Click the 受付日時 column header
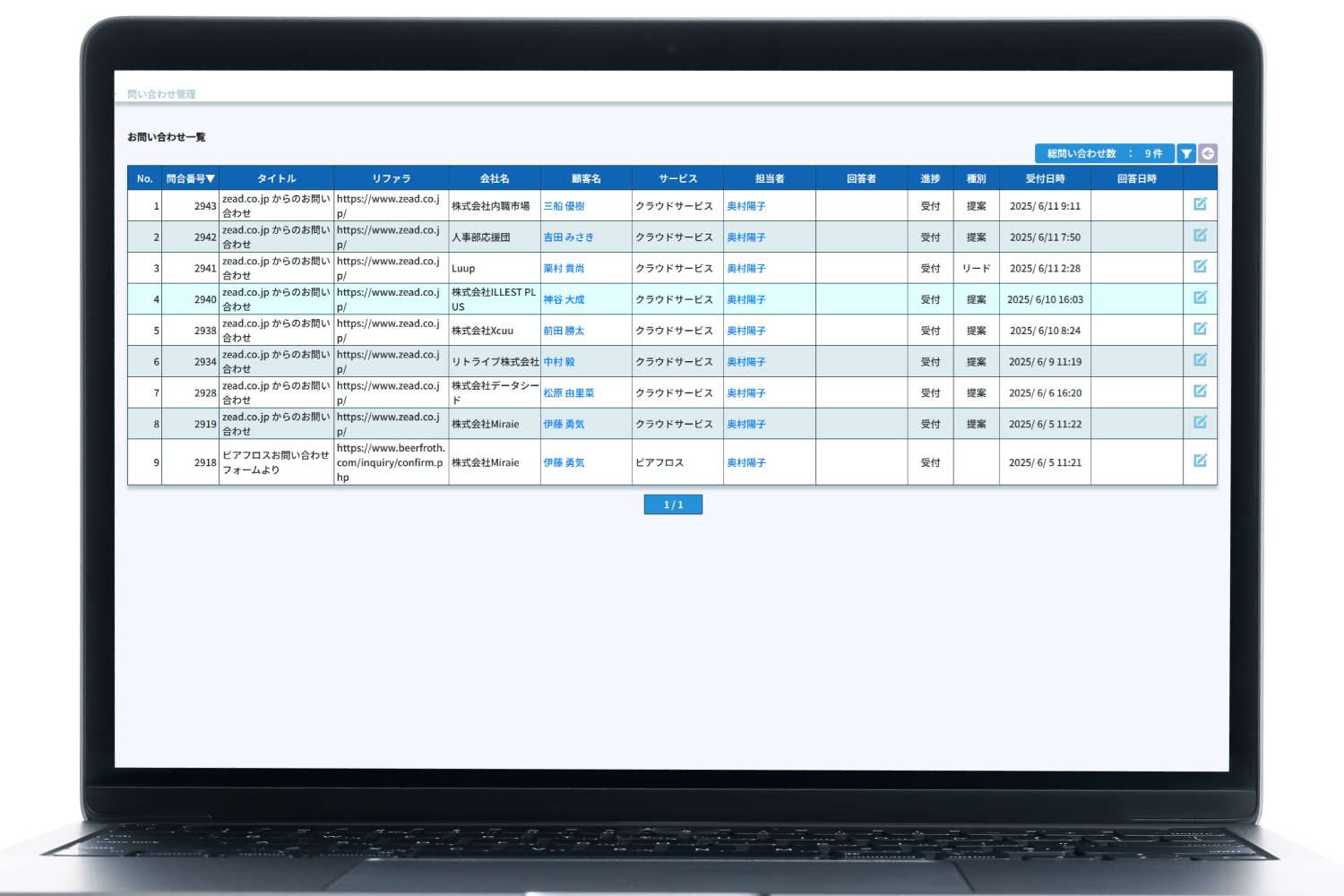The height and width of the screenshot is (896, 1344). click(x=1045, y=178)
